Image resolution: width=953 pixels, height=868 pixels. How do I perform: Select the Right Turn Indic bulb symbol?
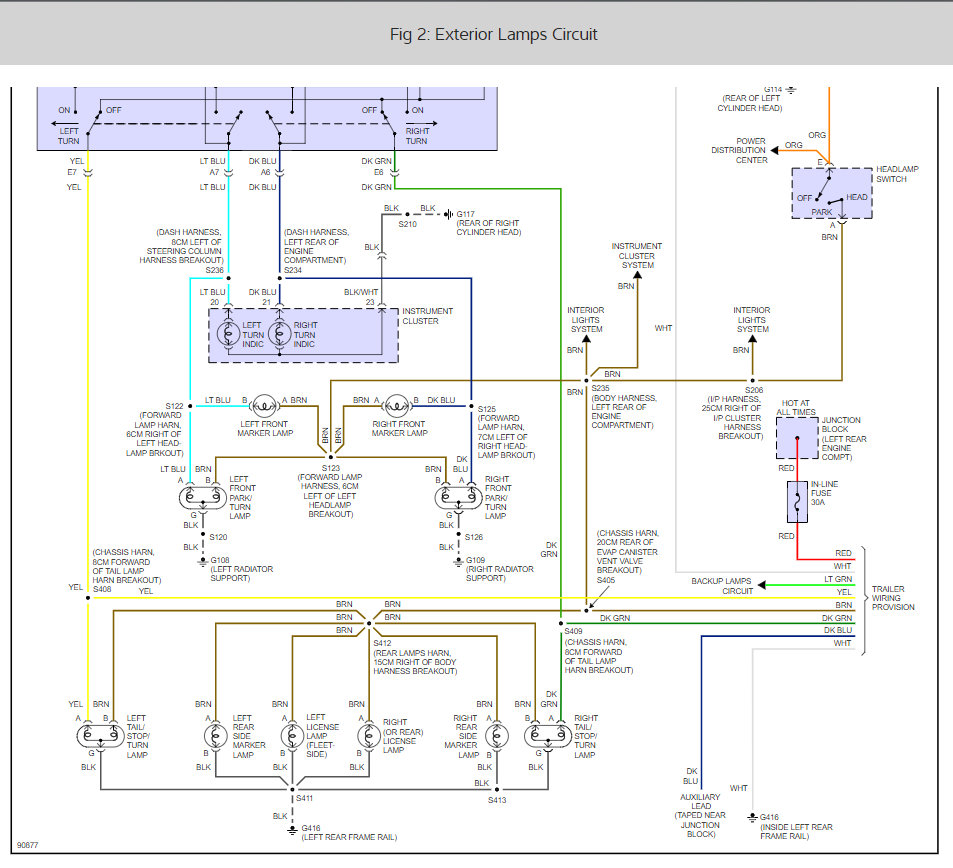click(280, 334)
